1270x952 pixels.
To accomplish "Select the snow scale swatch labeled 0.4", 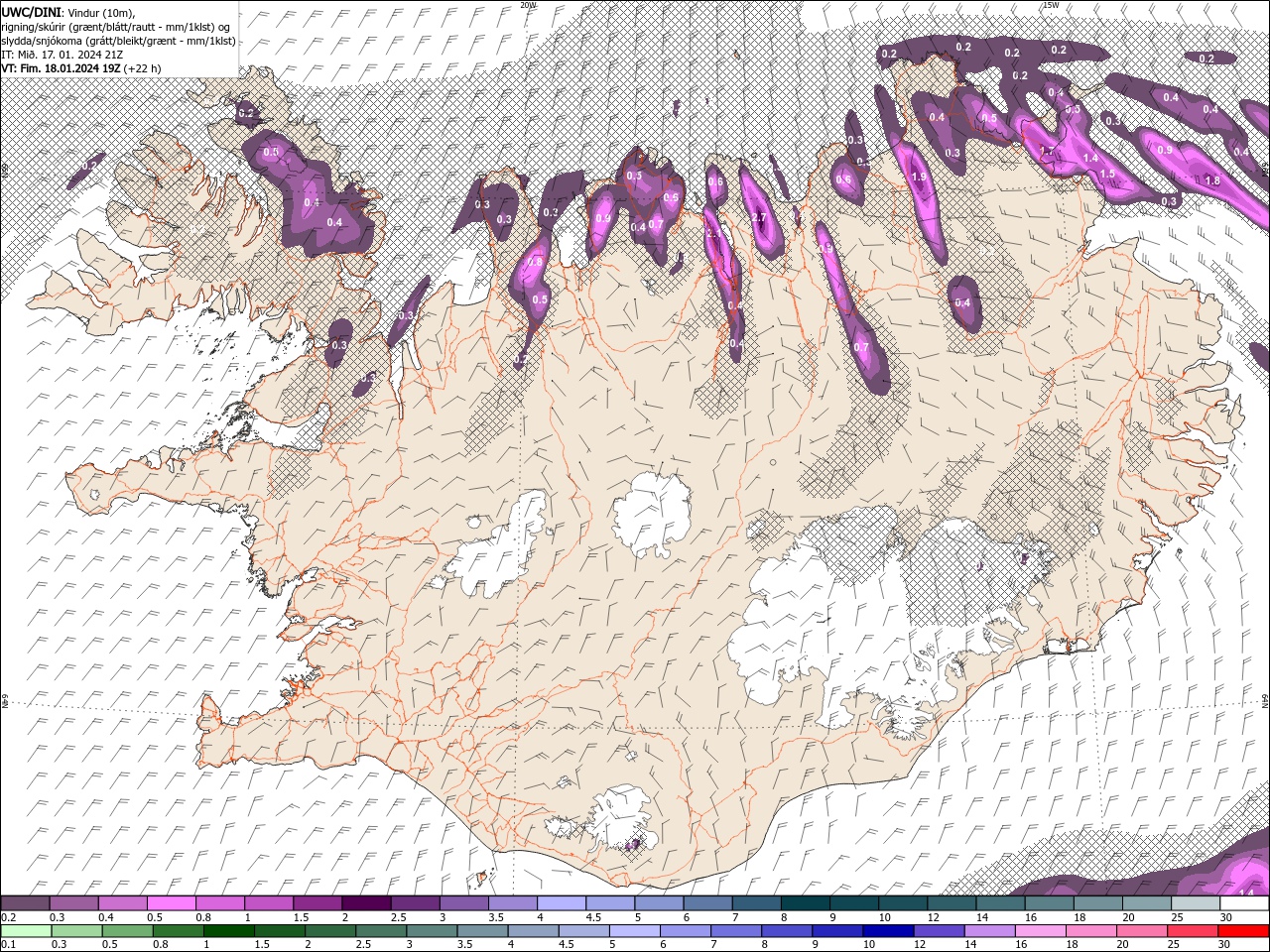I will [x=122, y=903].
